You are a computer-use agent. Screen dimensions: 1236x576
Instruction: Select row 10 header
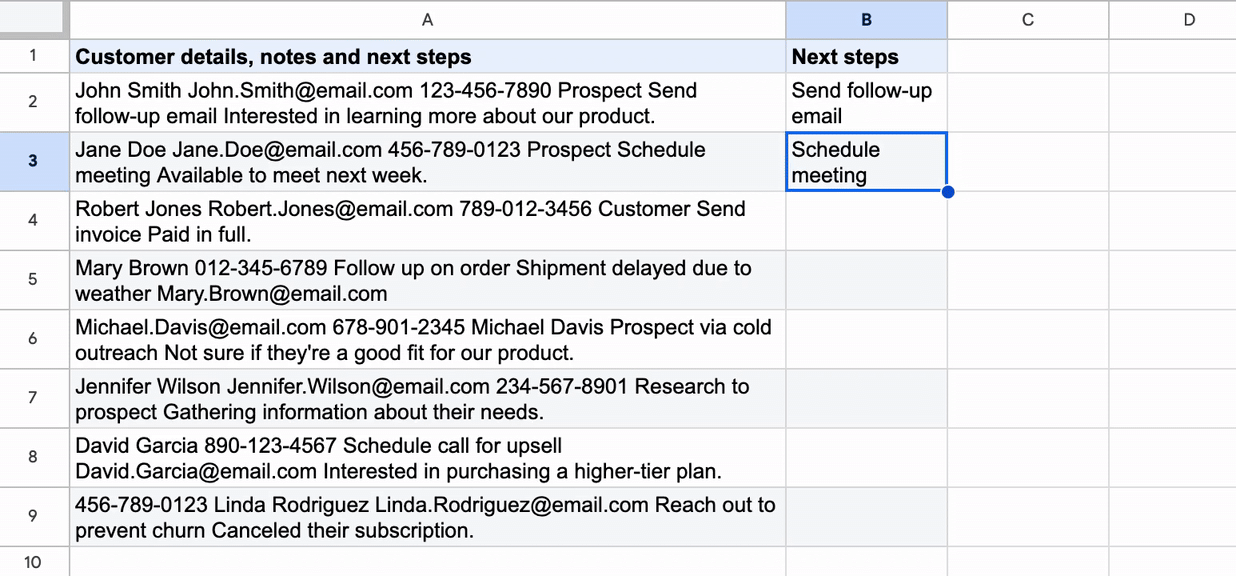click(x=34, y=562)
